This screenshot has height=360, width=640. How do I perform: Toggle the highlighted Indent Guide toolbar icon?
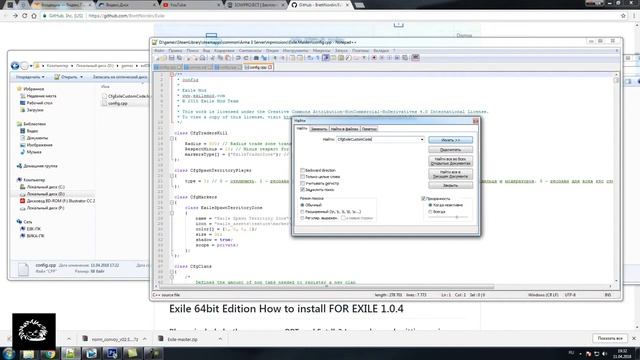pyautogui.click(x=325, y=58)
